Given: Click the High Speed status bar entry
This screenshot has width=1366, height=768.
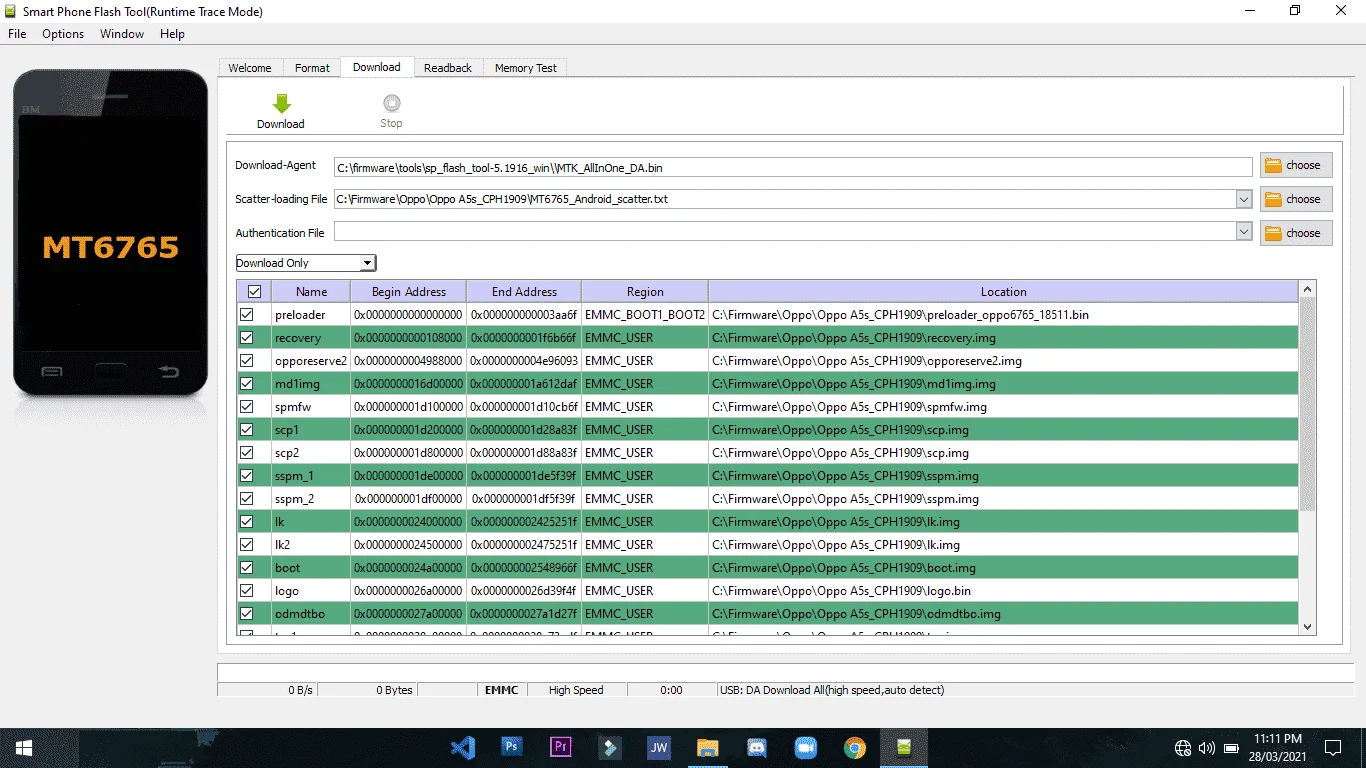Looking at the screenshot, I should click(576, 690).
